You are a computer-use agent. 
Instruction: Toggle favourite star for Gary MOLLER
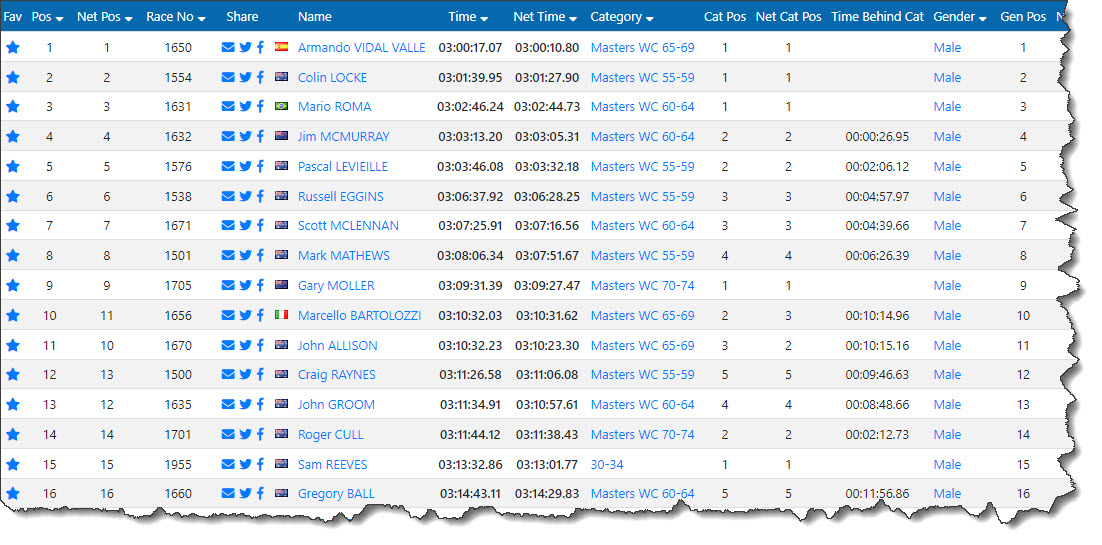tap(13, 286)
